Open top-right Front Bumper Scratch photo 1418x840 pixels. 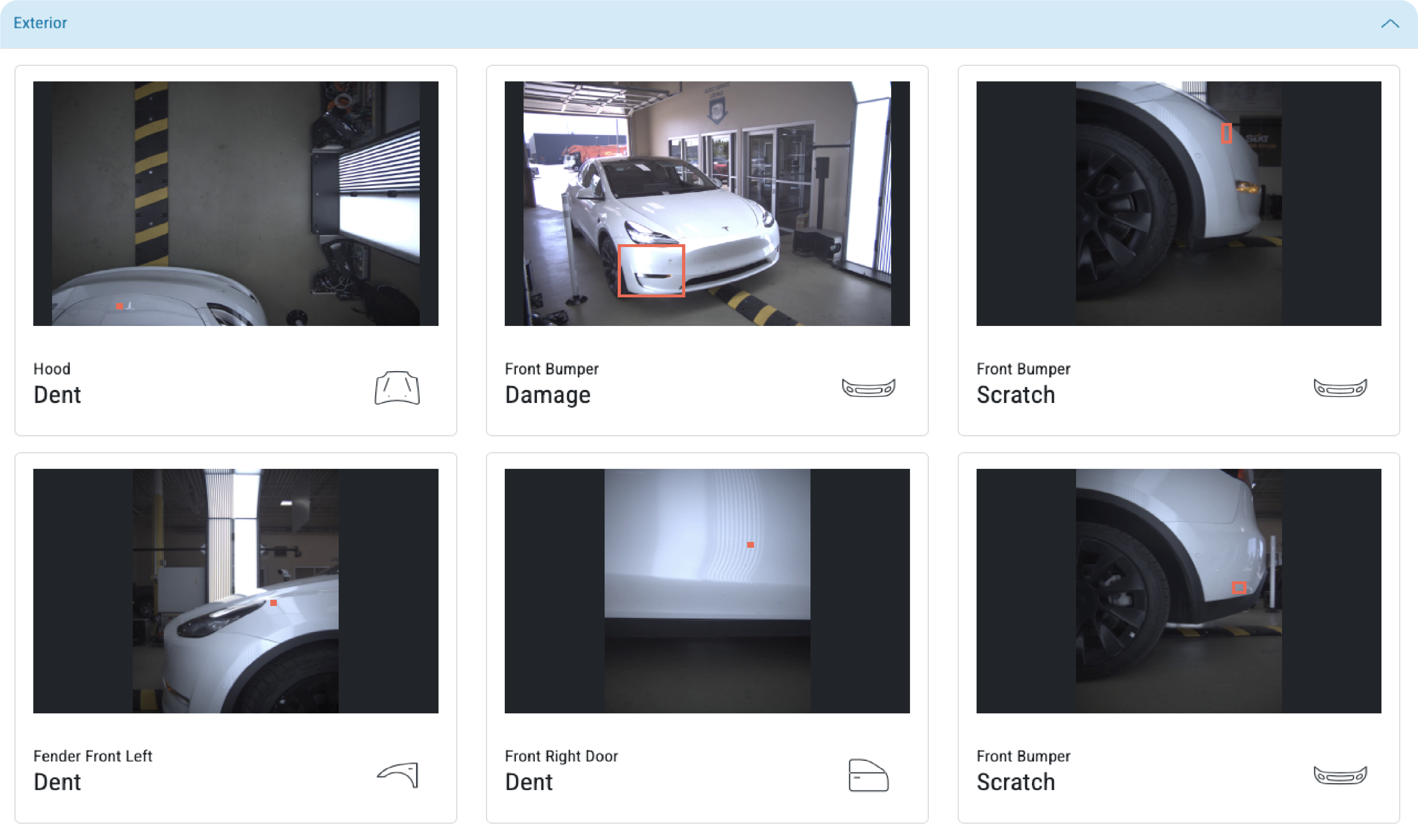(1178, 203)
